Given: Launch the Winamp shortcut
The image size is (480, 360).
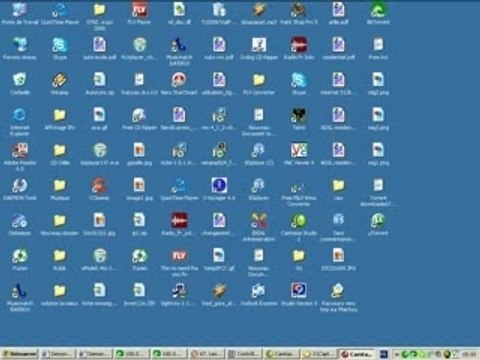Looking at the screenshot, I should click(x=60, y=80).
